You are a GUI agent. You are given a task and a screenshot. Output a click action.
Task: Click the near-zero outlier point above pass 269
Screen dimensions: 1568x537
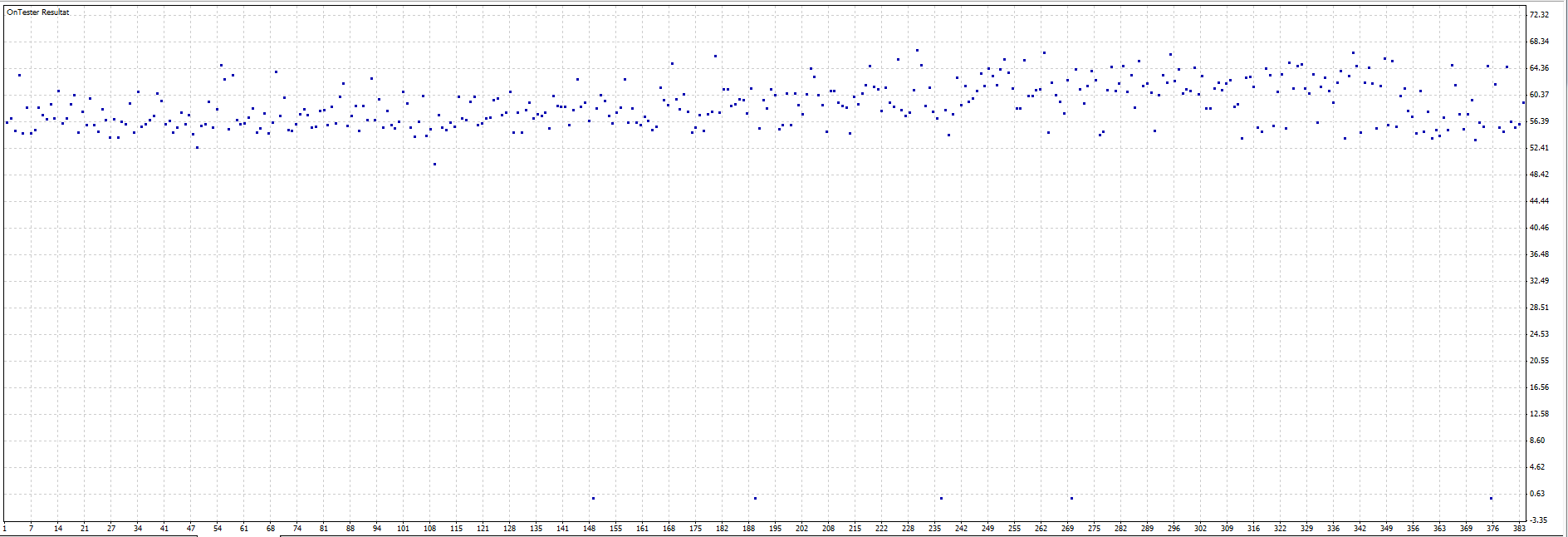1071,498
